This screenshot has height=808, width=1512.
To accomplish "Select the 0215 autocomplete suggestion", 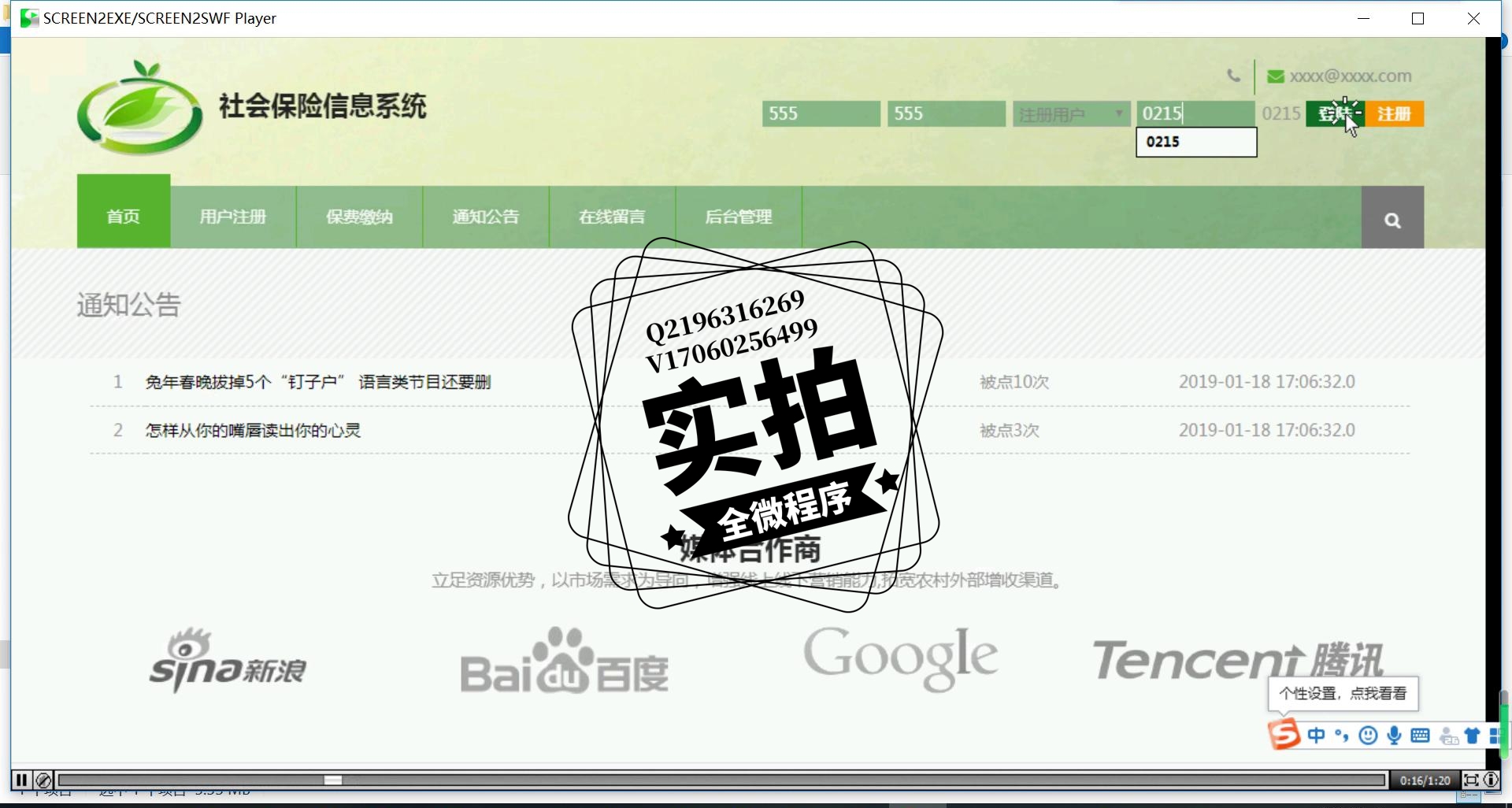I will [1196, 142].
